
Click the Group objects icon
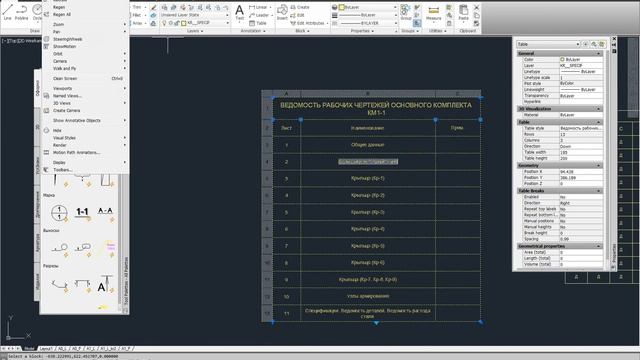[405, 11]
